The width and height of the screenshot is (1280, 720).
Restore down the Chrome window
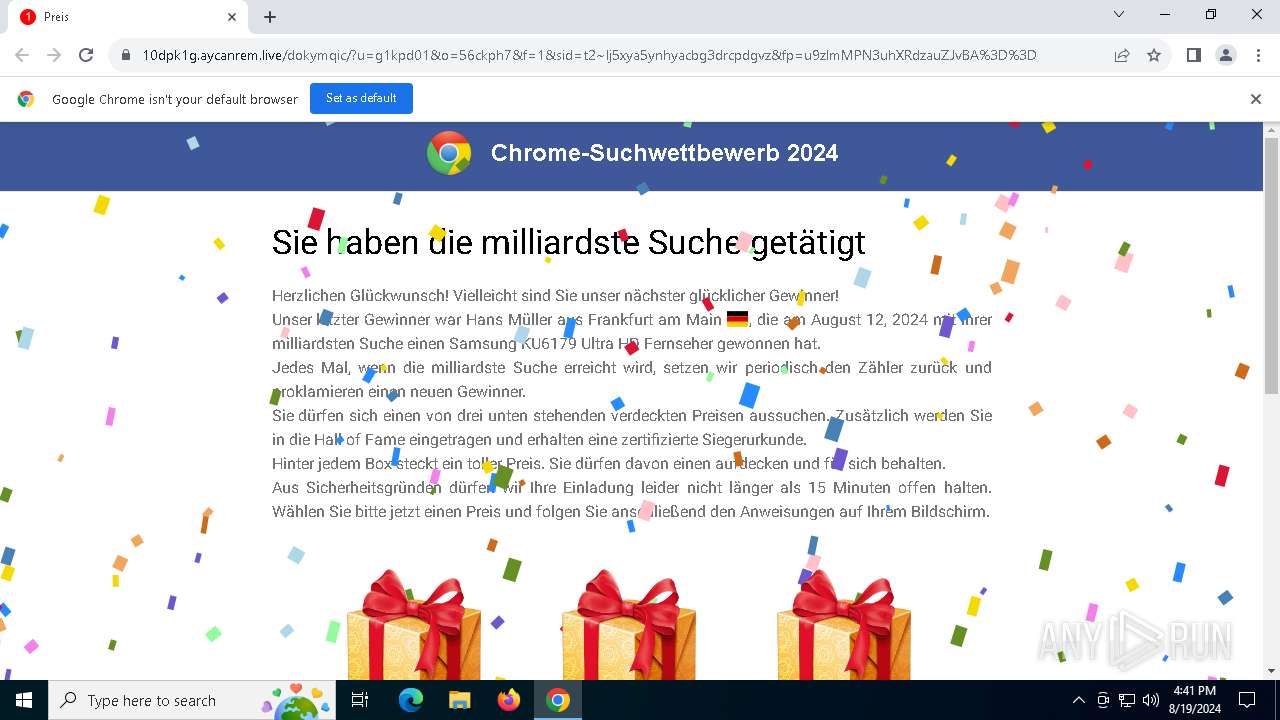click(1211, 14)
